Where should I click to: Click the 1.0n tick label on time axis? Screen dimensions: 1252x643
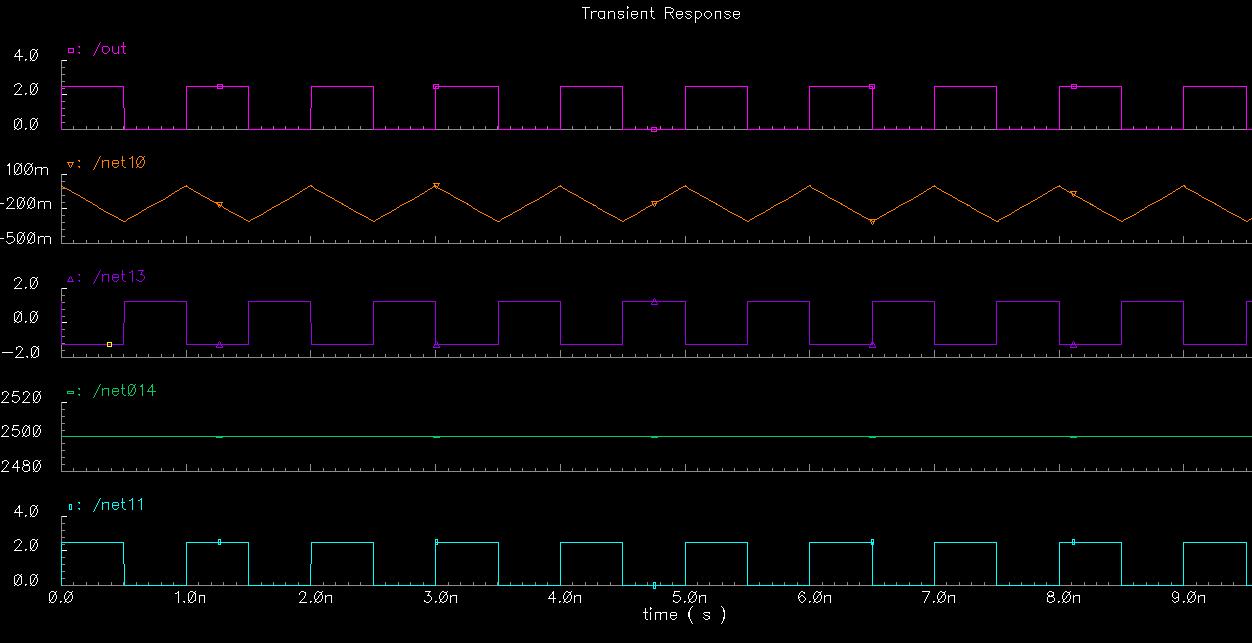(190, 598)
